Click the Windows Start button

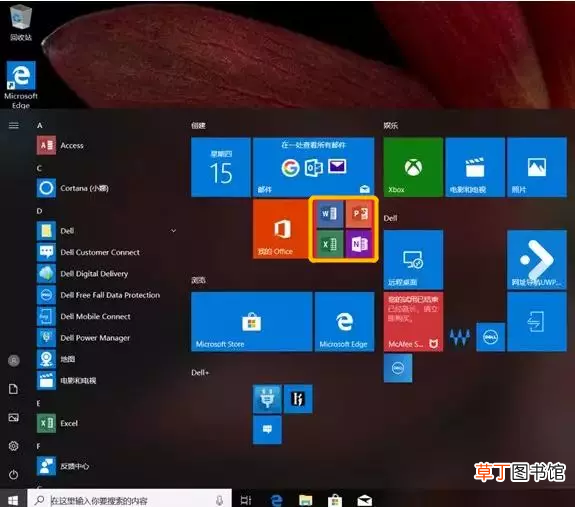click(13, 500)
